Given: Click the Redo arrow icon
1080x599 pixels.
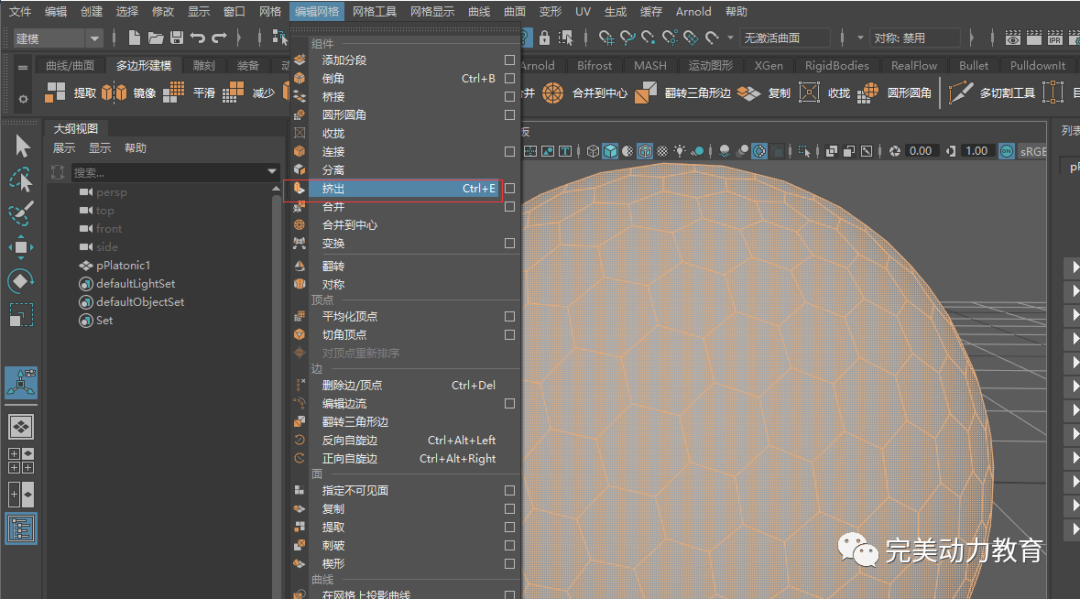Looking at the screenshot, I should tap(219, 38).
